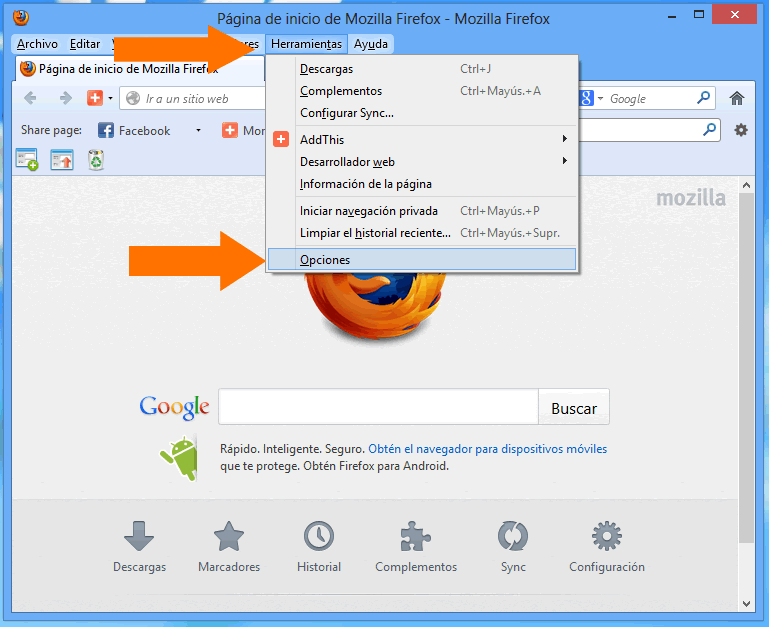This screenshot has height=627, width=769.
Task: Open the Ayuda menu
Action: point(371,44)
